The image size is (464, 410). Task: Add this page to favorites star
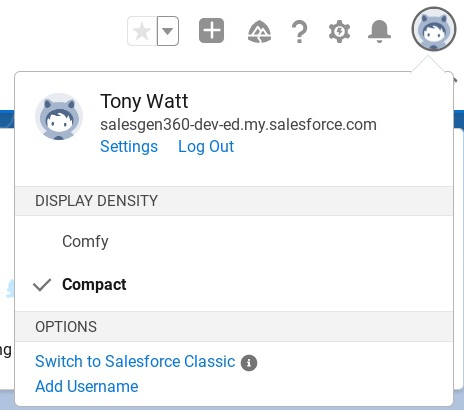(142, 31)
